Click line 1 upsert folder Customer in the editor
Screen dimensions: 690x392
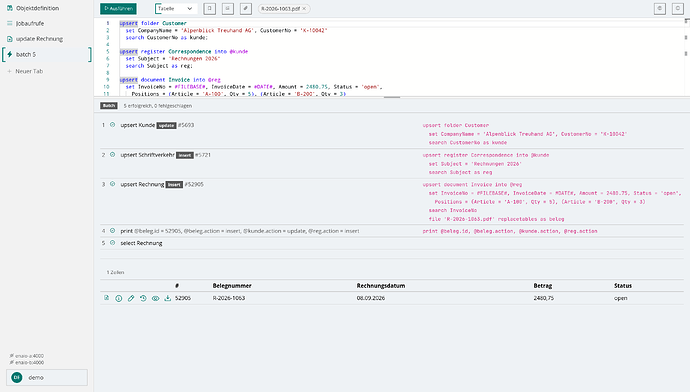(153, 23)
